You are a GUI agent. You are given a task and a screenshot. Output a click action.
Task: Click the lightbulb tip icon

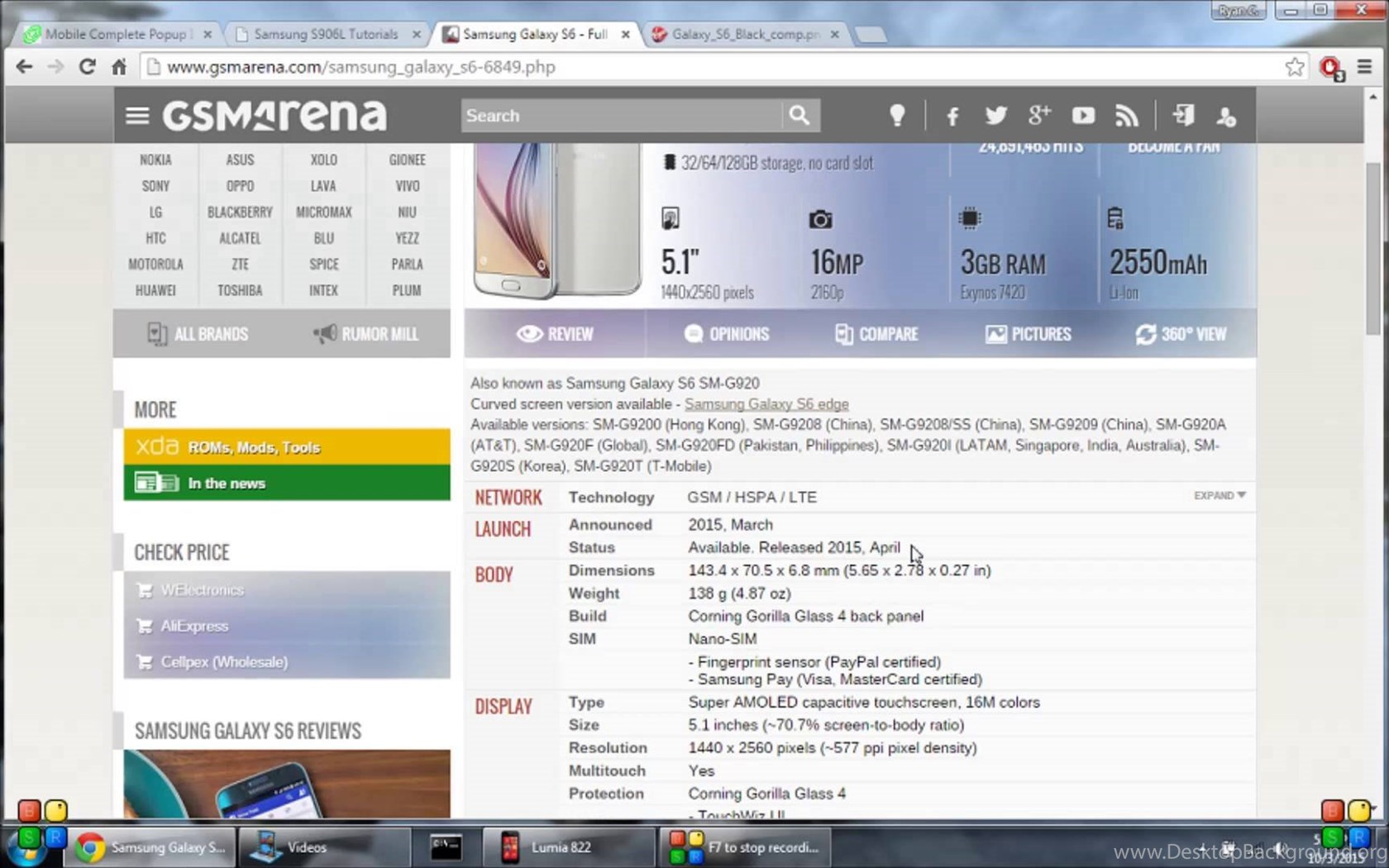coord(897,116)
